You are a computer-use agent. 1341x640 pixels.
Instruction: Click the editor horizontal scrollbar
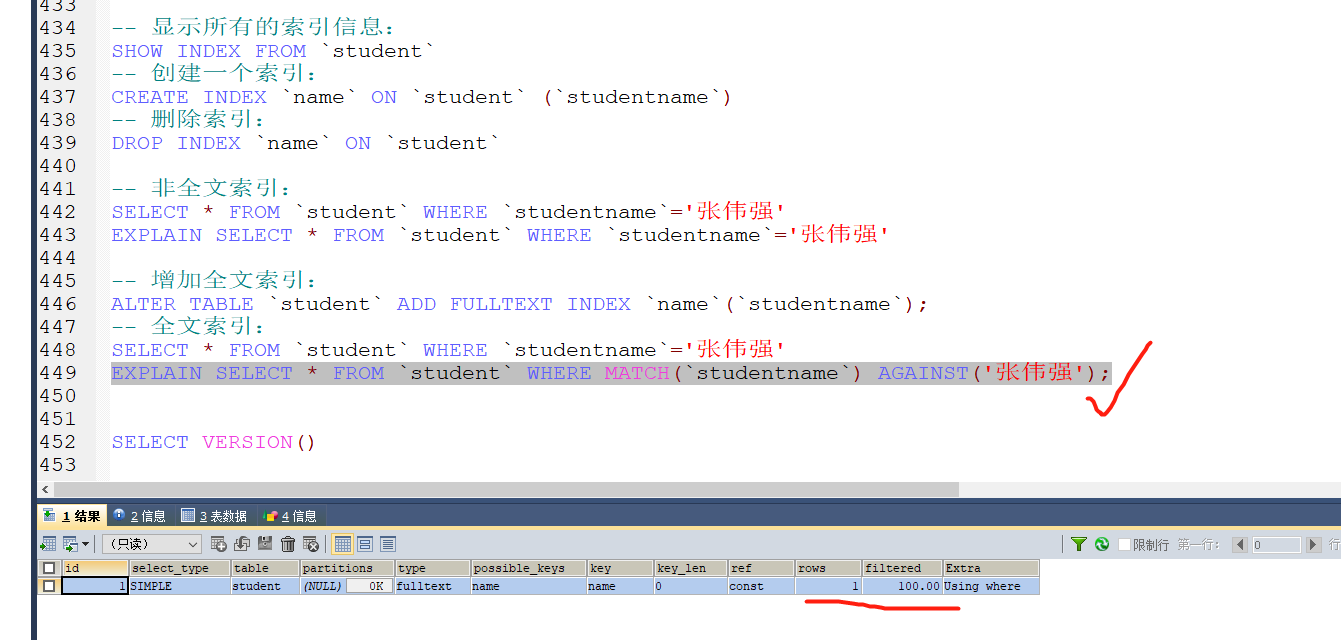[x=507, y=490]
